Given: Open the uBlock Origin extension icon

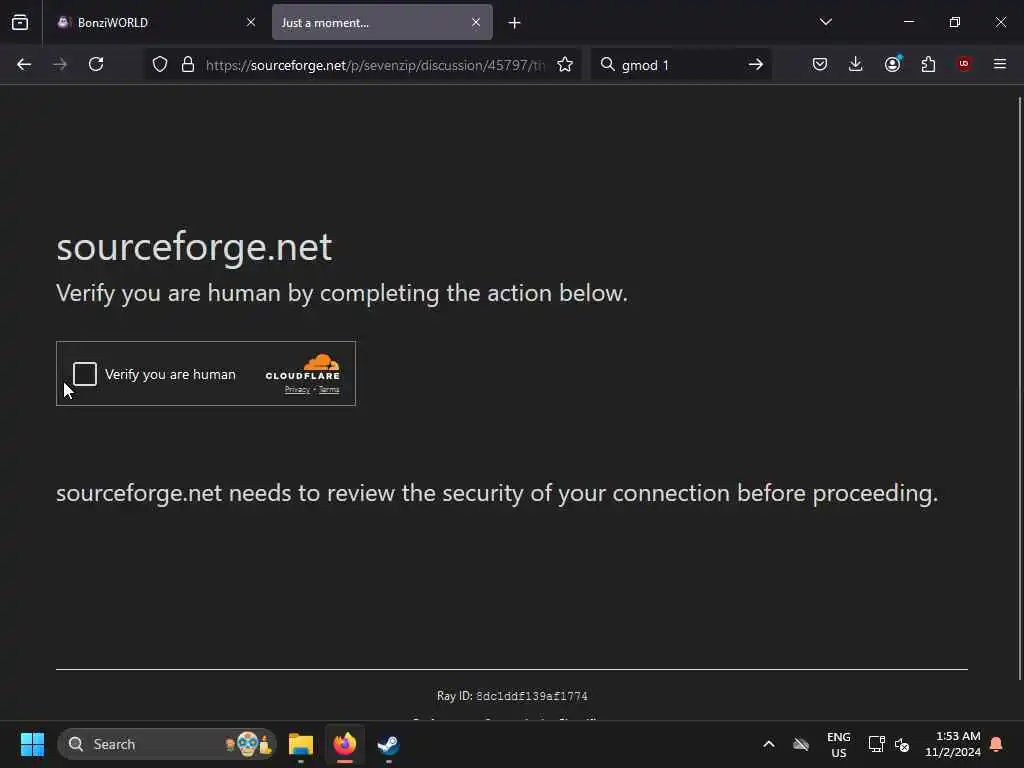Looking at the screenshot, I should click(964, 64).
